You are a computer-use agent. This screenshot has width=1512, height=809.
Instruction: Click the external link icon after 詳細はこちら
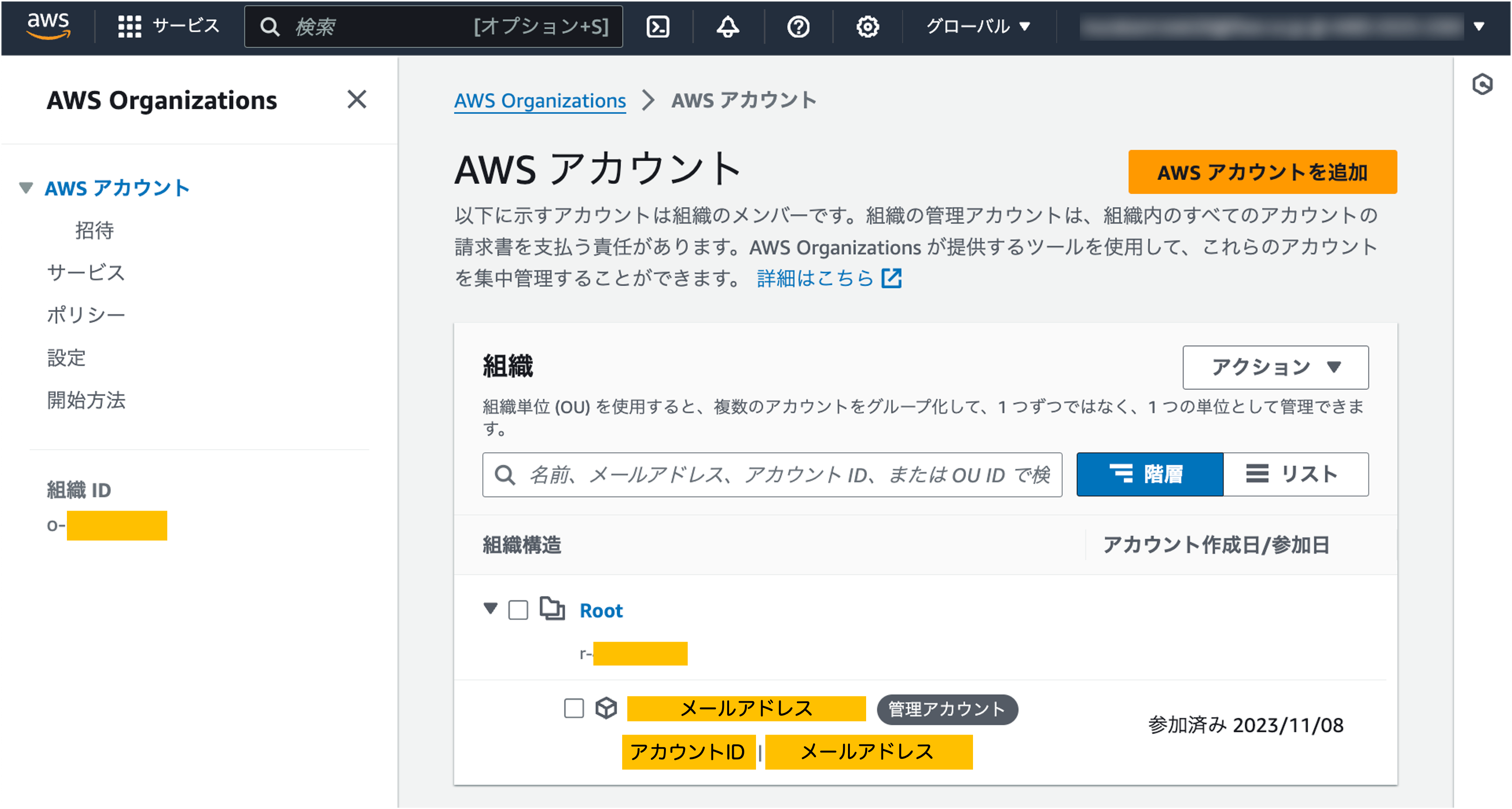pyautogui.click(x=892, y=278)
